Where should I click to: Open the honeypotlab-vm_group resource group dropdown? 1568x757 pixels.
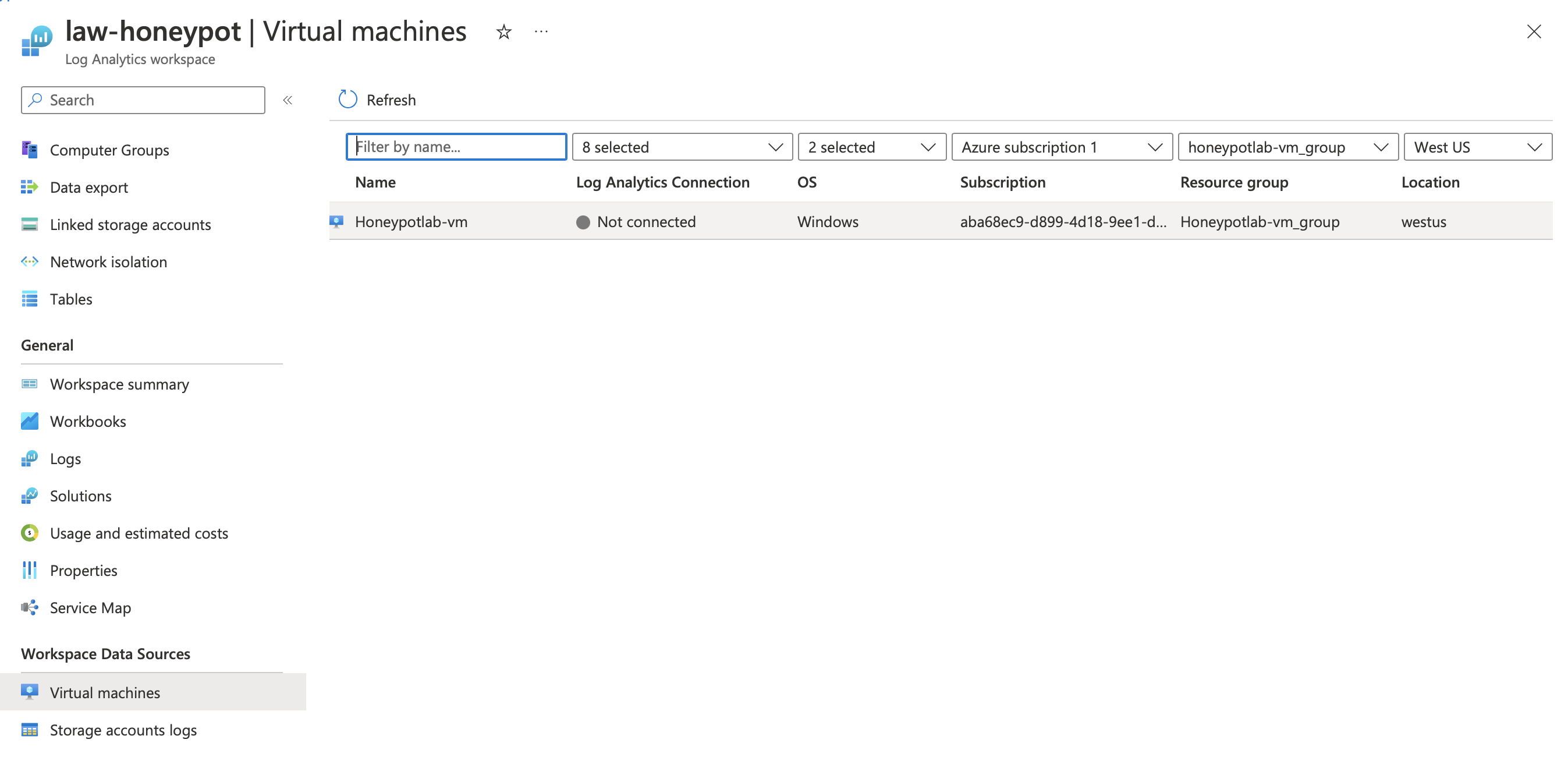click(1288, 147)
